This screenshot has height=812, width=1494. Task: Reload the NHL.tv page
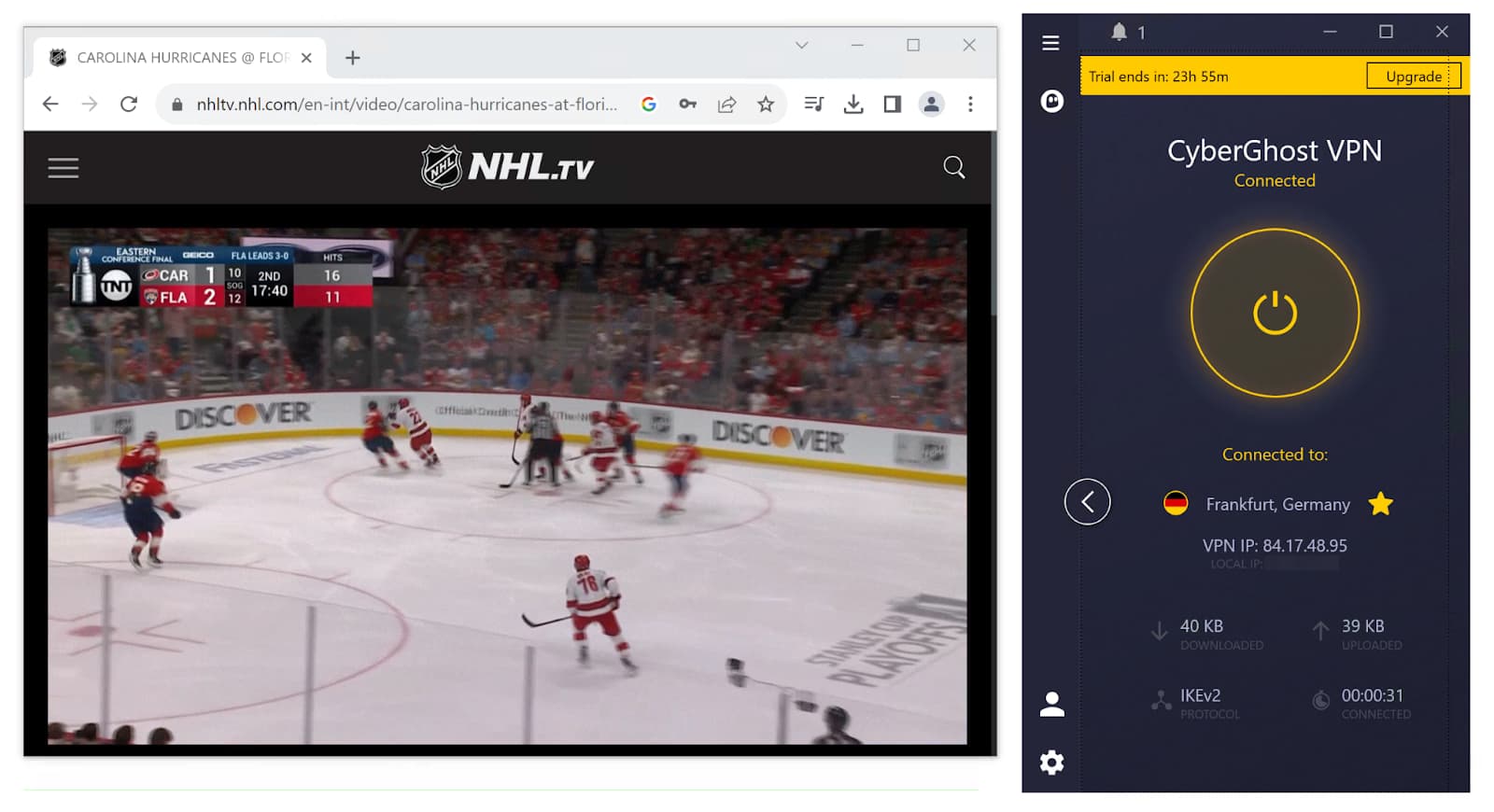[129, 105]
